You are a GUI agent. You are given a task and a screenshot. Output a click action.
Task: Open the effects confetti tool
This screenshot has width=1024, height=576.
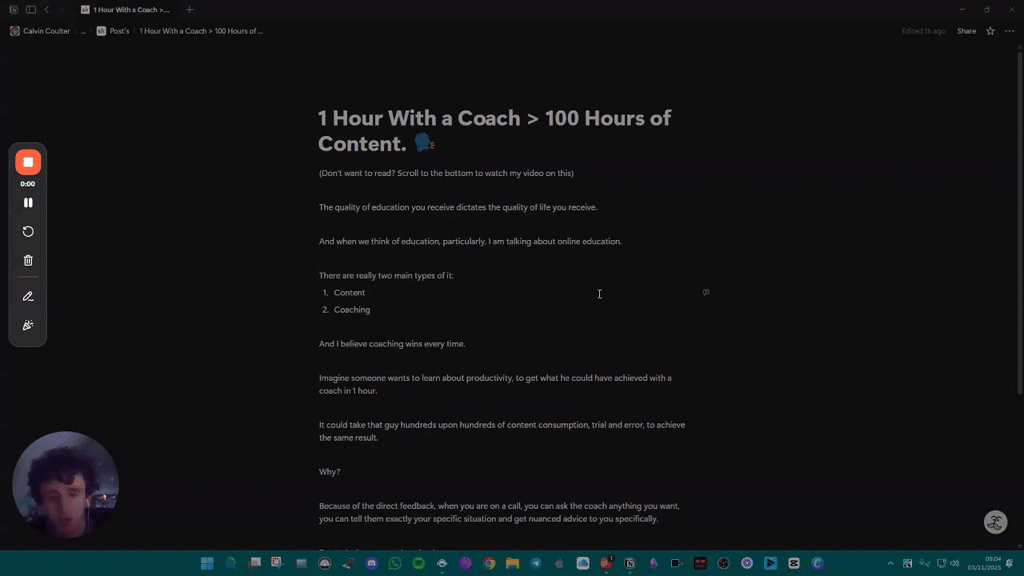28,324
